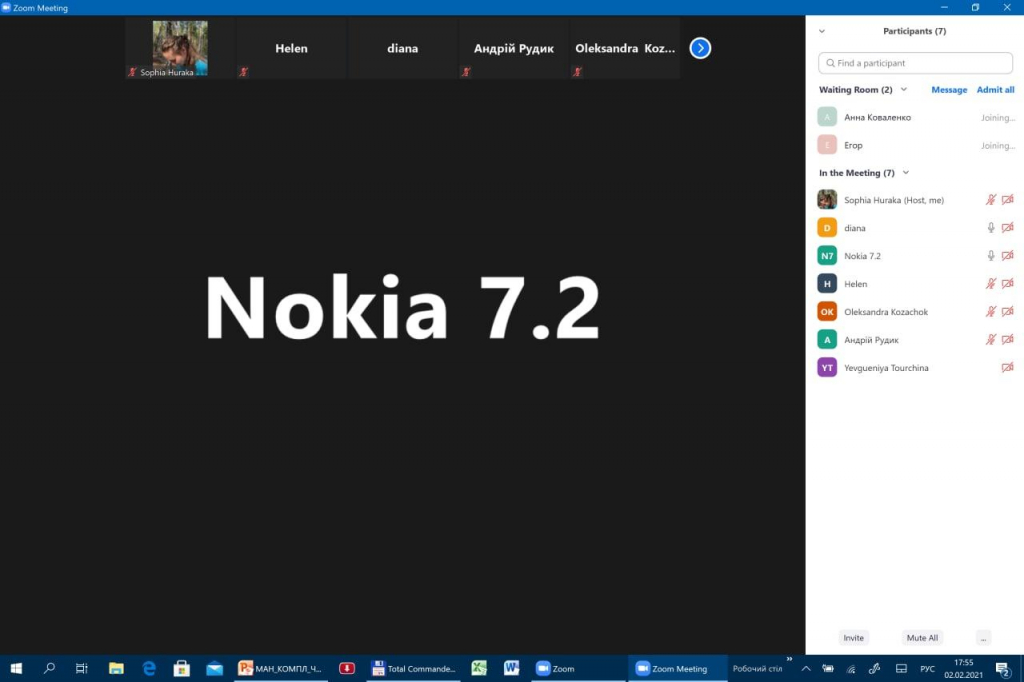Select Oleksandra Koz... video tile
Viewport: 1024px width, 682px height.
624,48
